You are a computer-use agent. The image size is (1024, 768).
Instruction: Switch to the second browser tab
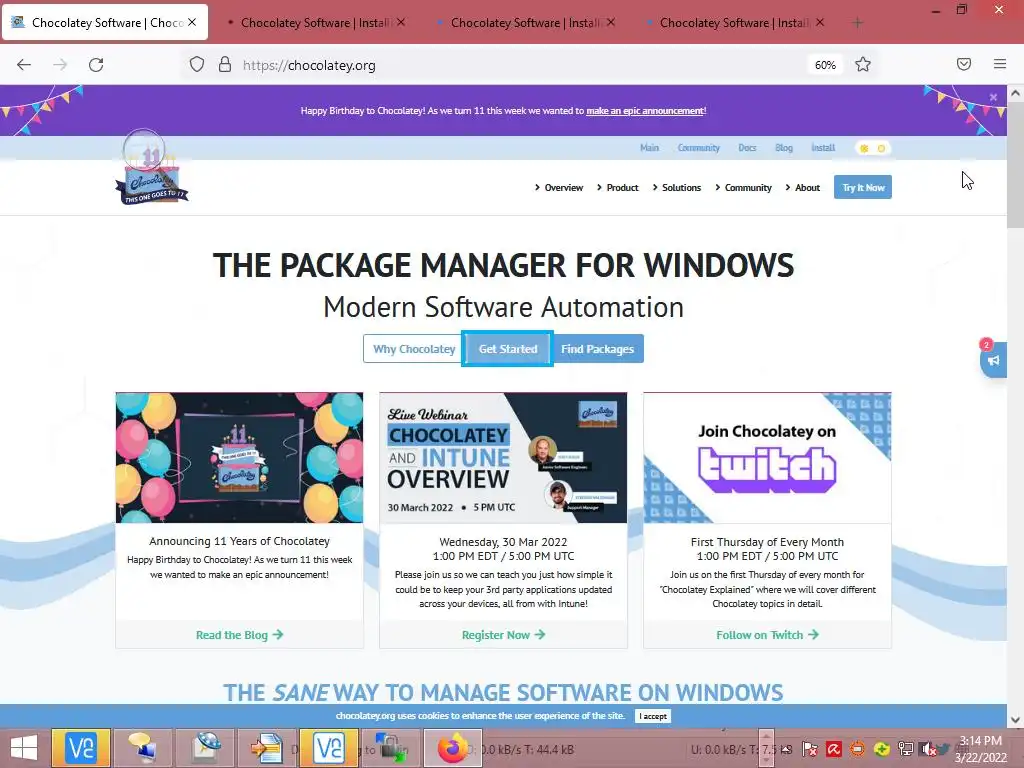(x=316, y=23)
